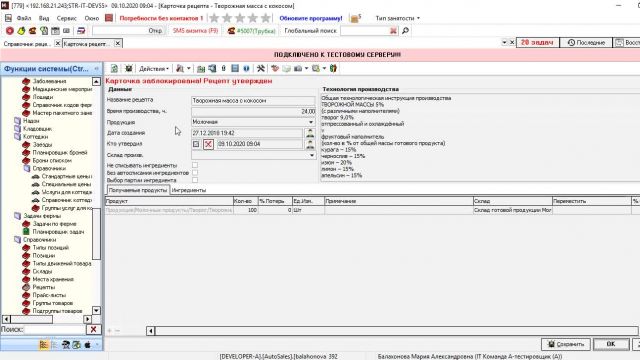Click the SMS визитка (F9) button

click(195, 31)
